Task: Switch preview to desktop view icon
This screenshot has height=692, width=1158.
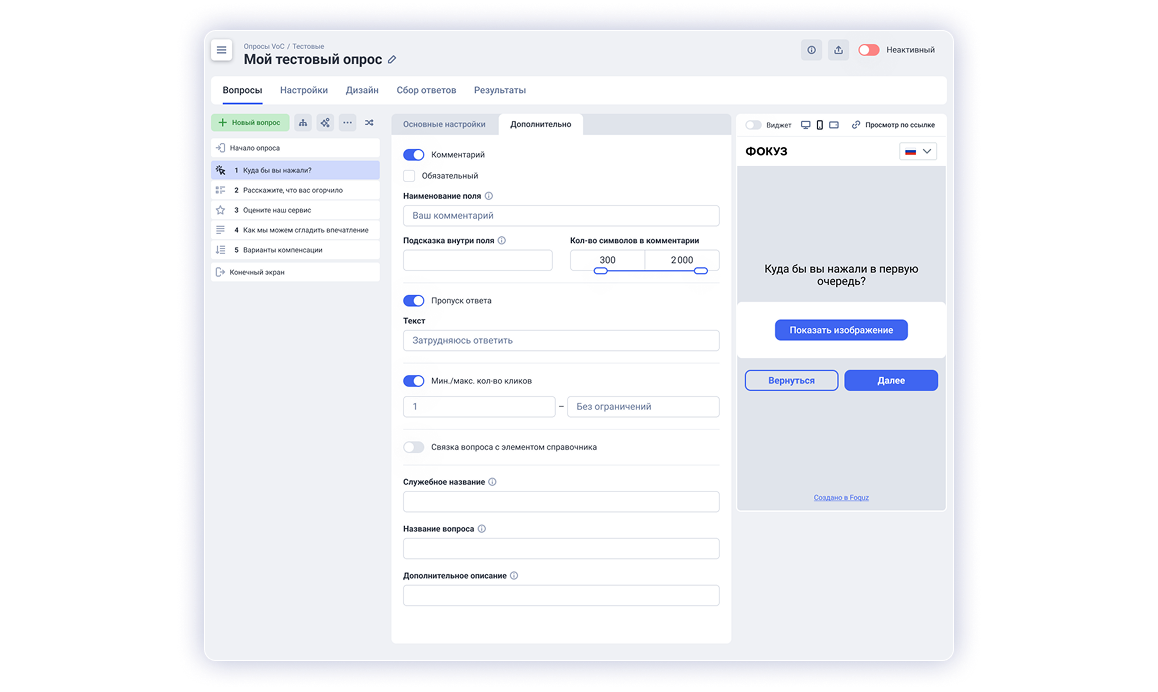Action: (x=806, y=125)
